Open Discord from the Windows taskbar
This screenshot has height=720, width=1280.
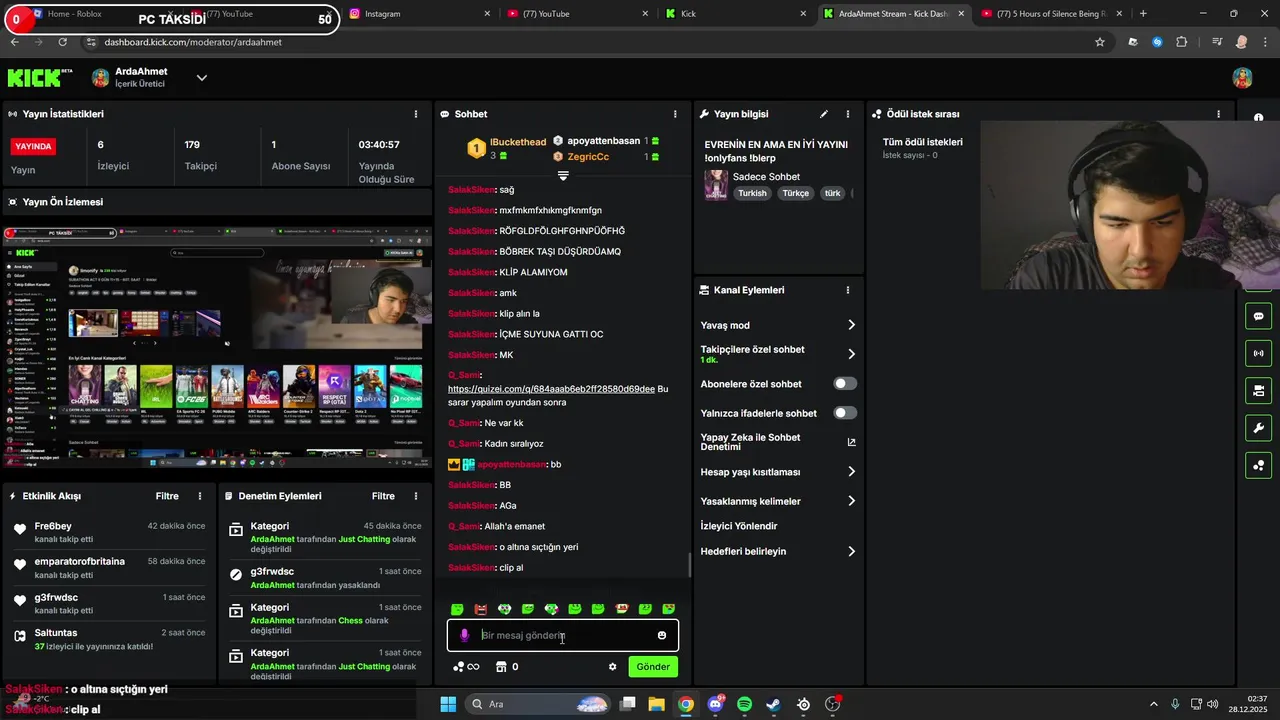tap(715, 704)
